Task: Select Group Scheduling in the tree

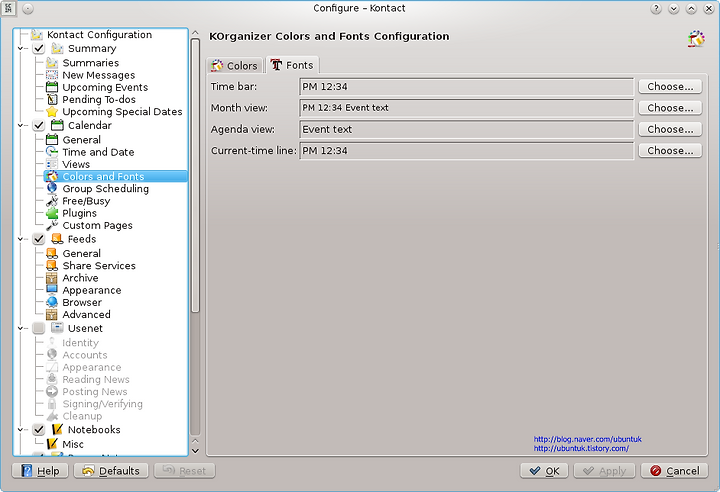Action: click(x=106, y=188)
